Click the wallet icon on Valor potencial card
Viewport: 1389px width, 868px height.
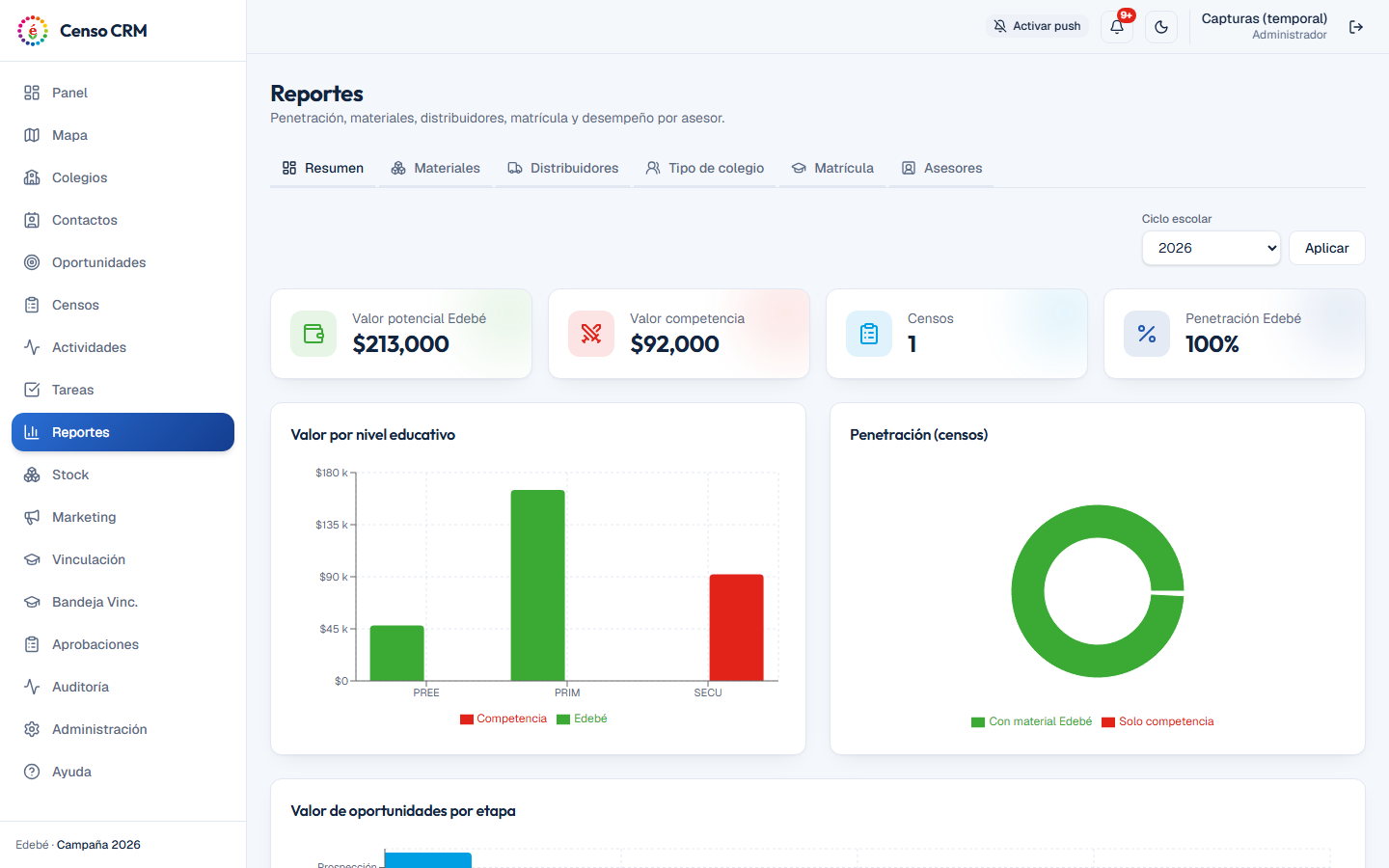point(313,334)
